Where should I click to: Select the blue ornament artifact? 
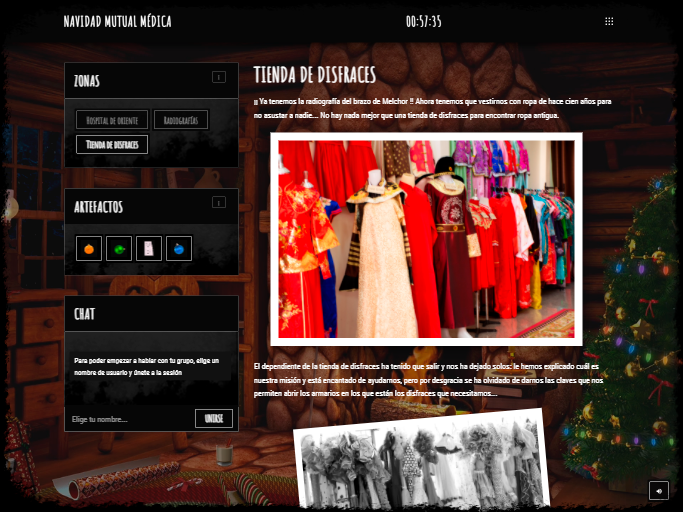(x=178, y=248)
